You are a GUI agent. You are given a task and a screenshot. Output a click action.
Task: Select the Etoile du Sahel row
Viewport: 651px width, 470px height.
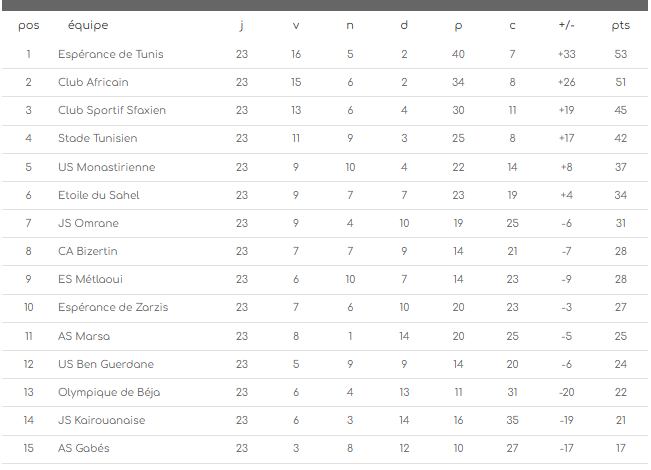(x=99, y=195)
